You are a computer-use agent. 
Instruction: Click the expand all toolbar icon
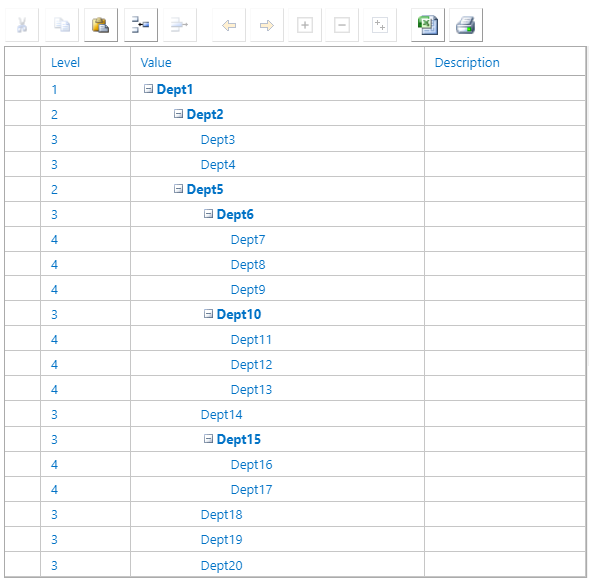click(380, 25)
